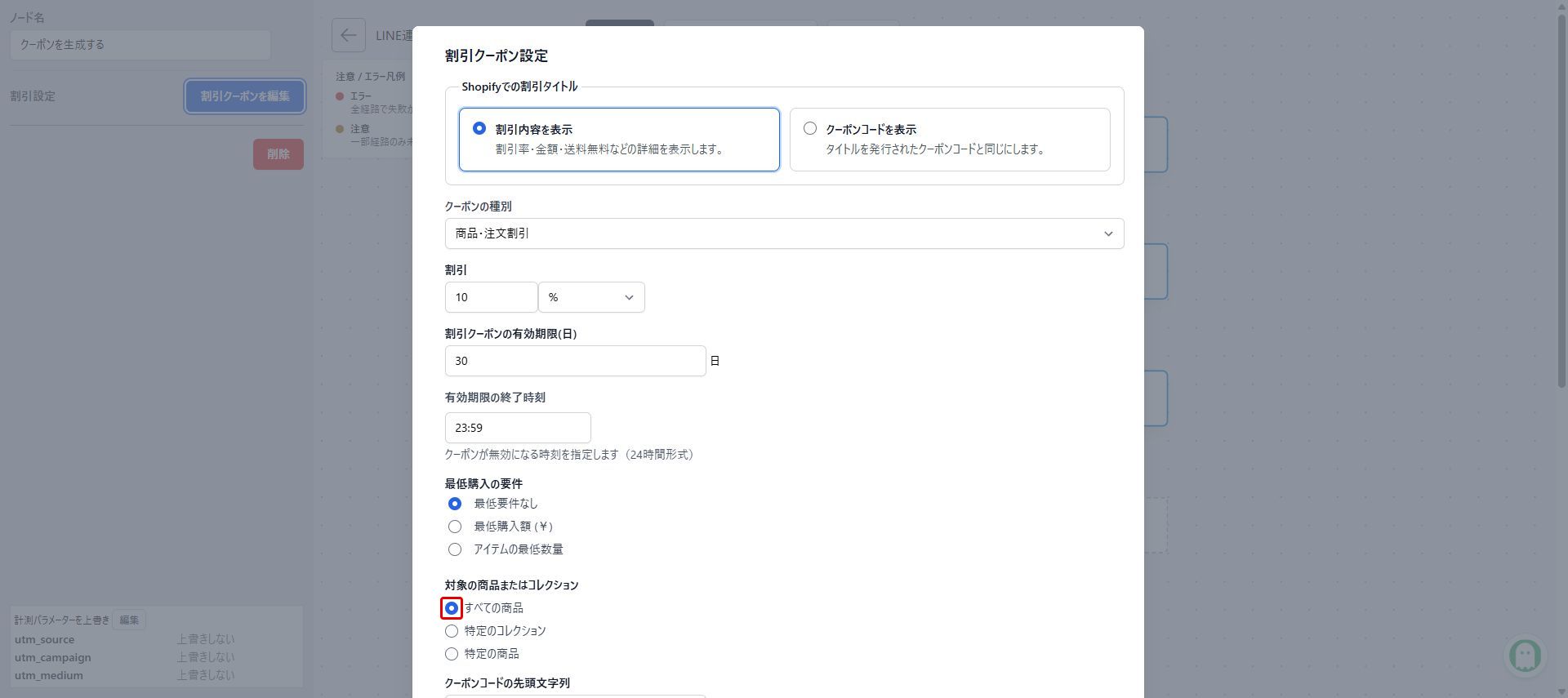Viewport: 1568px width, 698px height.
Task: Choose 特定の商品 radio button
Action: coord(452,654)
